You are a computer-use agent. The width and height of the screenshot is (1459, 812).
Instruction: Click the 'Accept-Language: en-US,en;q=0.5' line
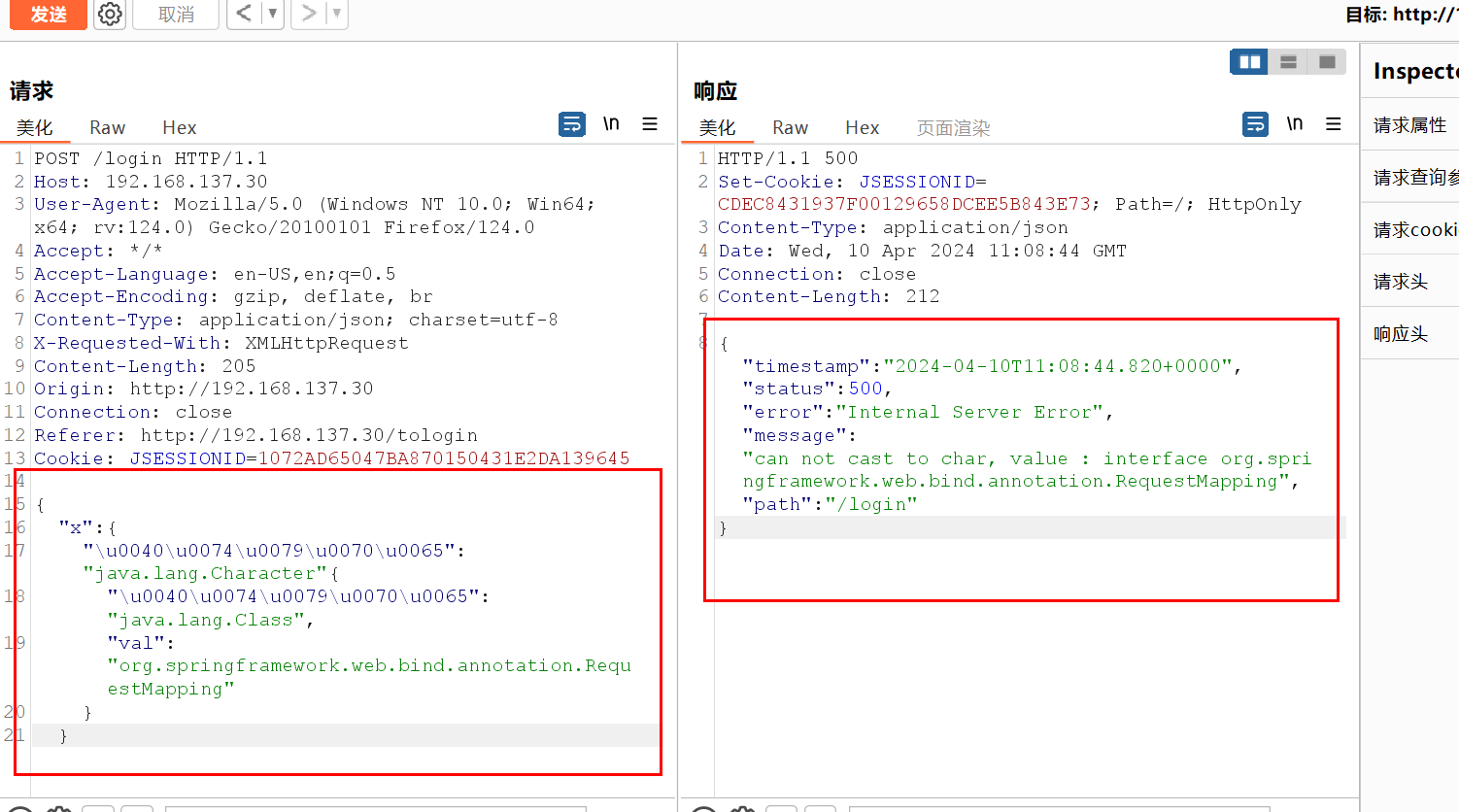(x=215, y=274)
